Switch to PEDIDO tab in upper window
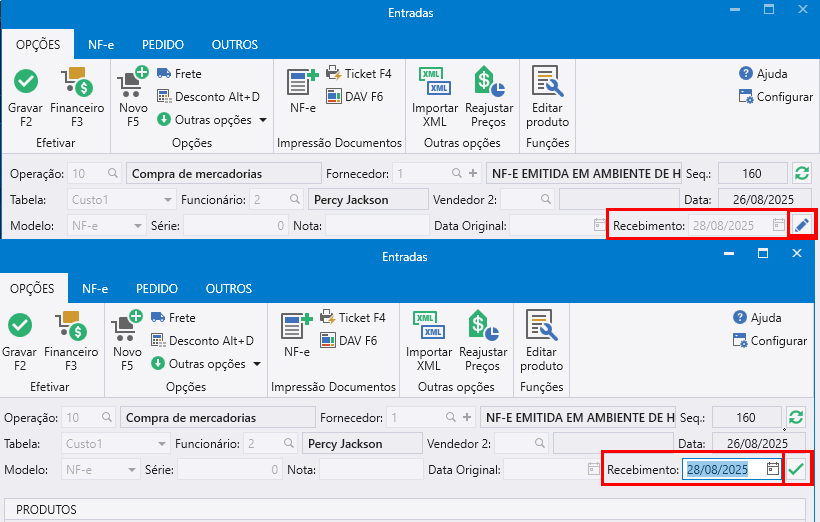The height and width of the screenshot is (522, 820). 163,45
